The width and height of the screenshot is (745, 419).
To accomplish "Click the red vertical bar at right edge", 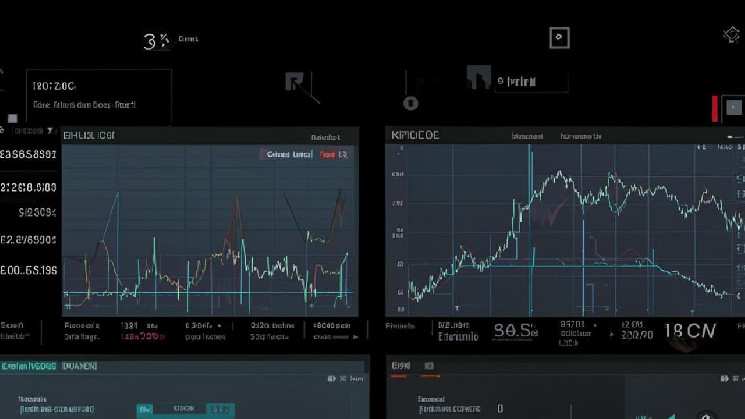I will (x=715, y=108).
